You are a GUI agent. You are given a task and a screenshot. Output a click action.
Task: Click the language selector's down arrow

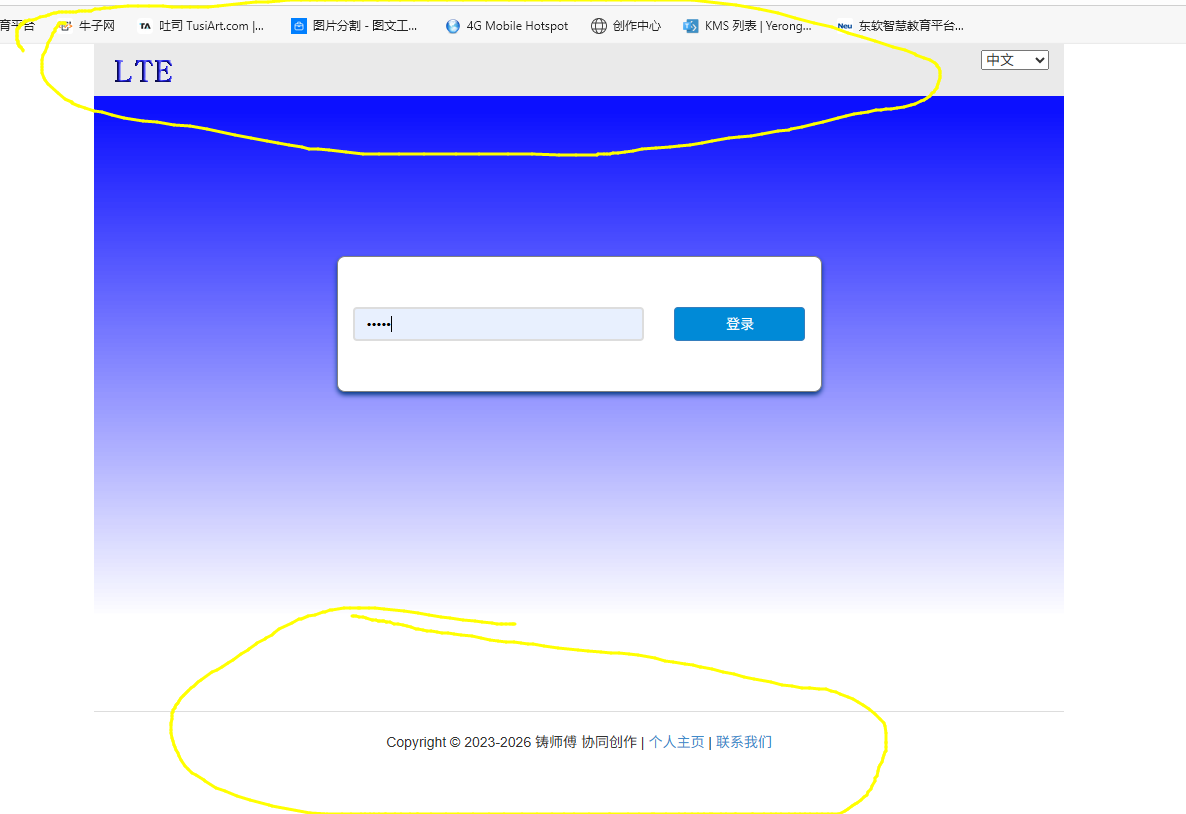click(x=1039, y=60)
